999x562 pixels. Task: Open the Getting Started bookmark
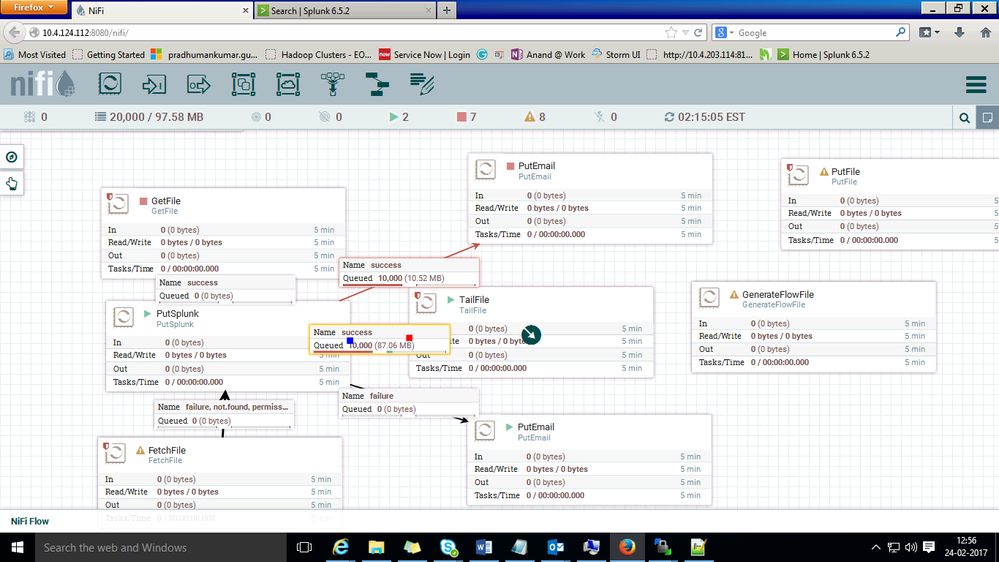[109, 55]
